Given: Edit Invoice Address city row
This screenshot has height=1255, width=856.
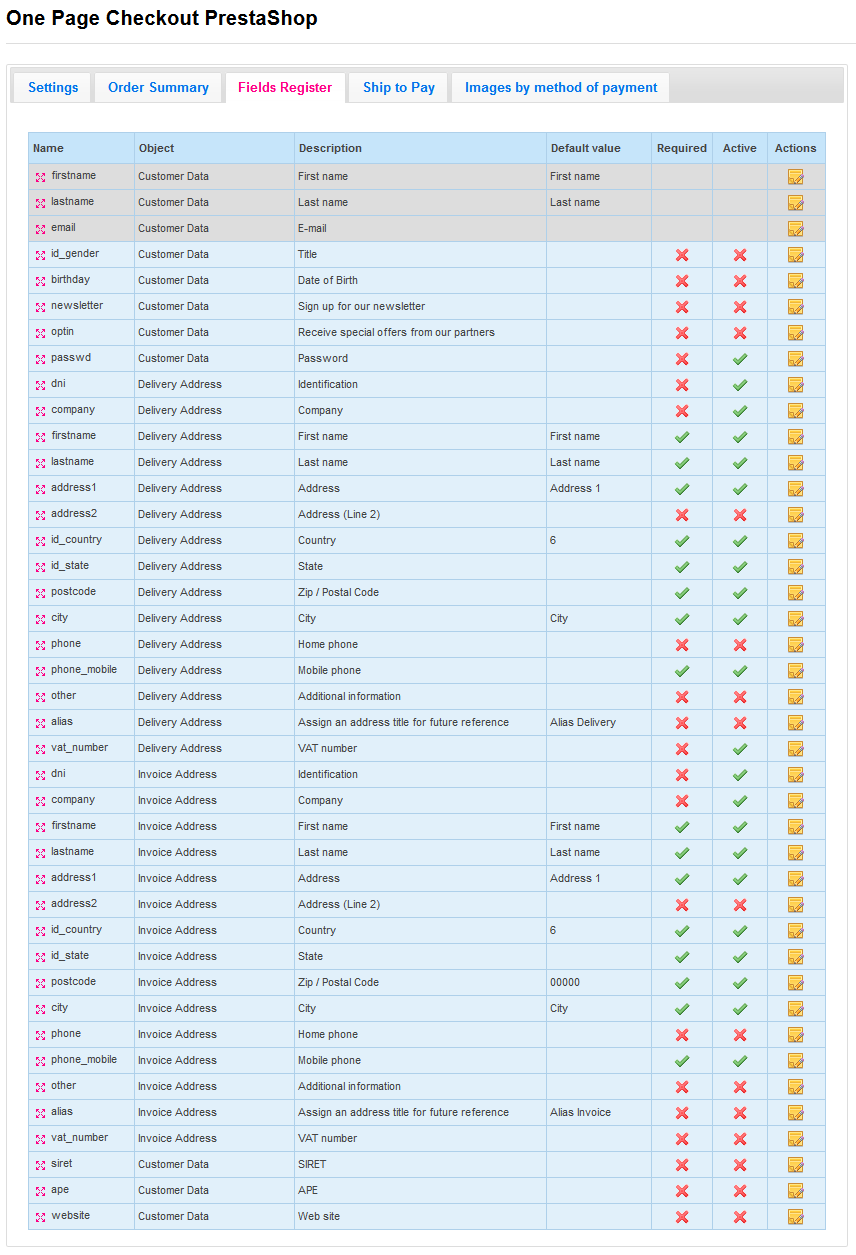Looking at the screenshot, I should (x=796, y=1009).
